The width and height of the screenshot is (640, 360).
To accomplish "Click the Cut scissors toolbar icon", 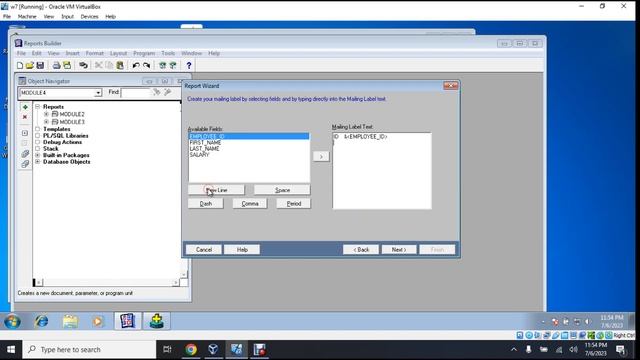I will click(x=98, y=65).
